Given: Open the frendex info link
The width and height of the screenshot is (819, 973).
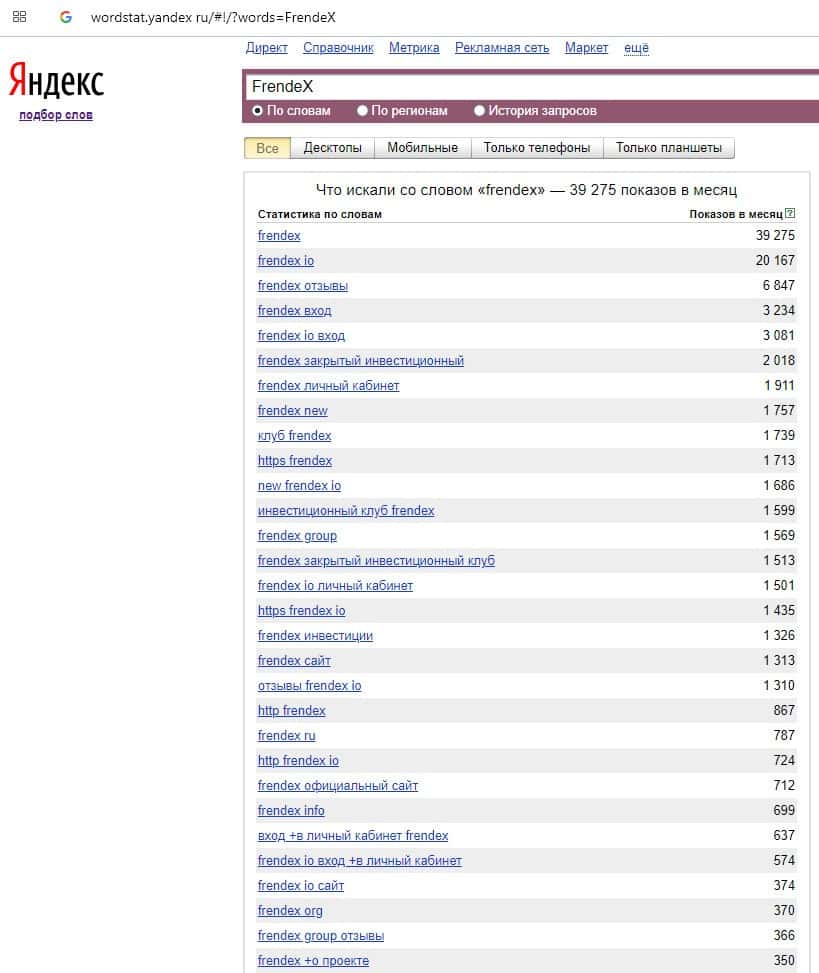Looking at the screenshot, I should coord(291,810).
